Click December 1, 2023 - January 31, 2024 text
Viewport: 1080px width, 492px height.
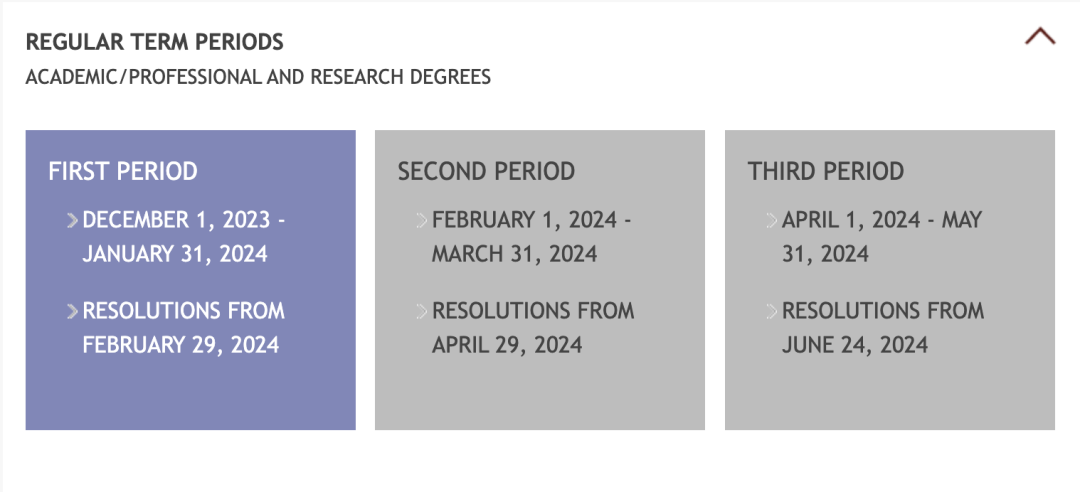coord(184,237)
